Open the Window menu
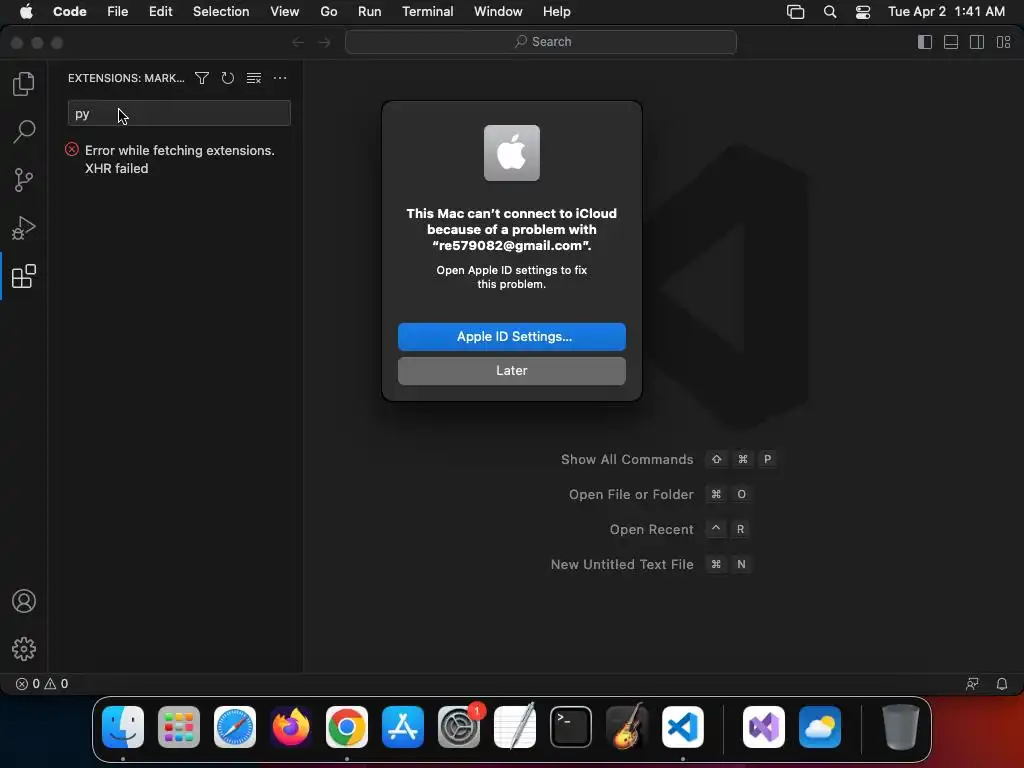Image resolution: width=1024 pixels, height=768 pixels. [498, 12]
